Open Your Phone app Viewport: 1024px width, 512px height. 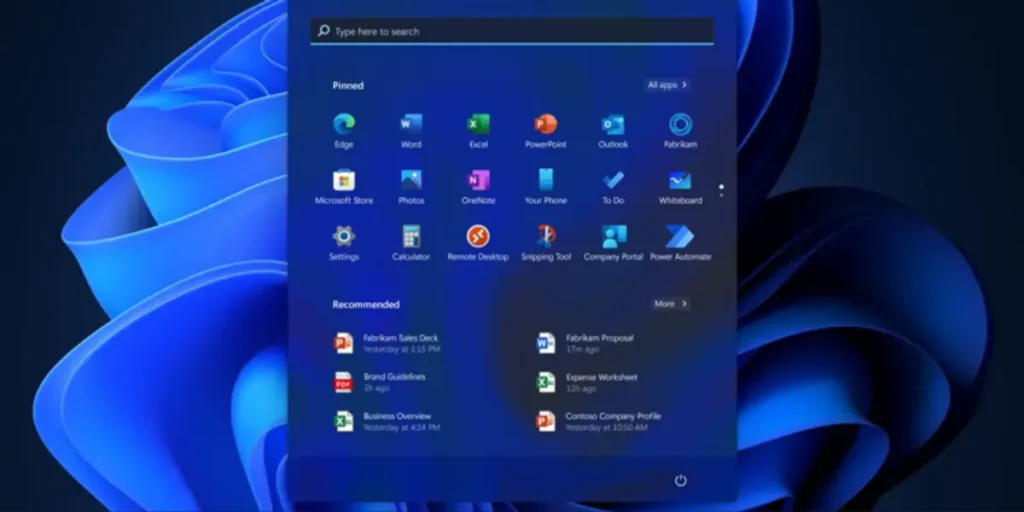pos(546,187)
